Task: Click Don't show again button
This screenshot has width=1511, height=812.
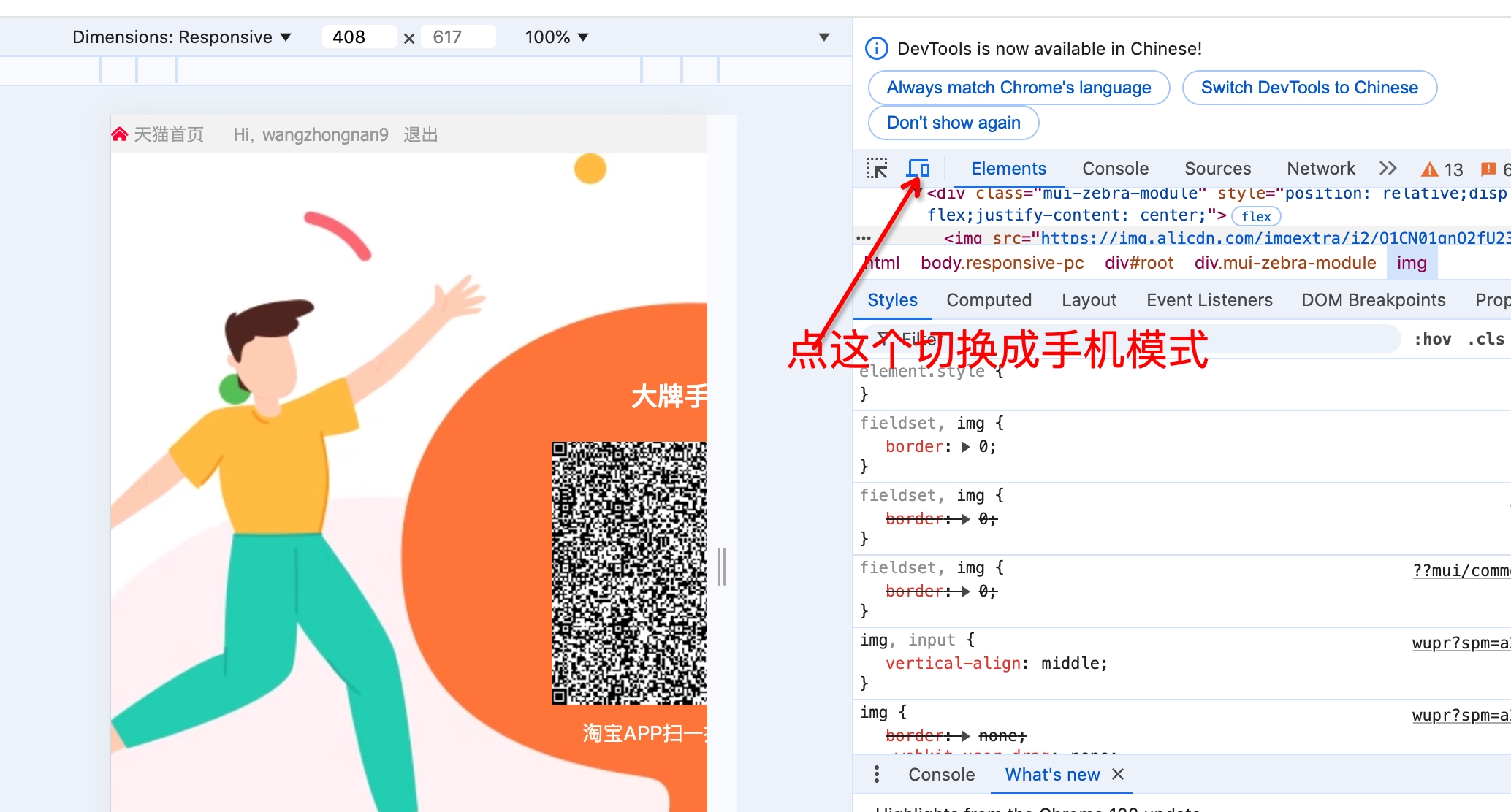Action: coord(954,123)
